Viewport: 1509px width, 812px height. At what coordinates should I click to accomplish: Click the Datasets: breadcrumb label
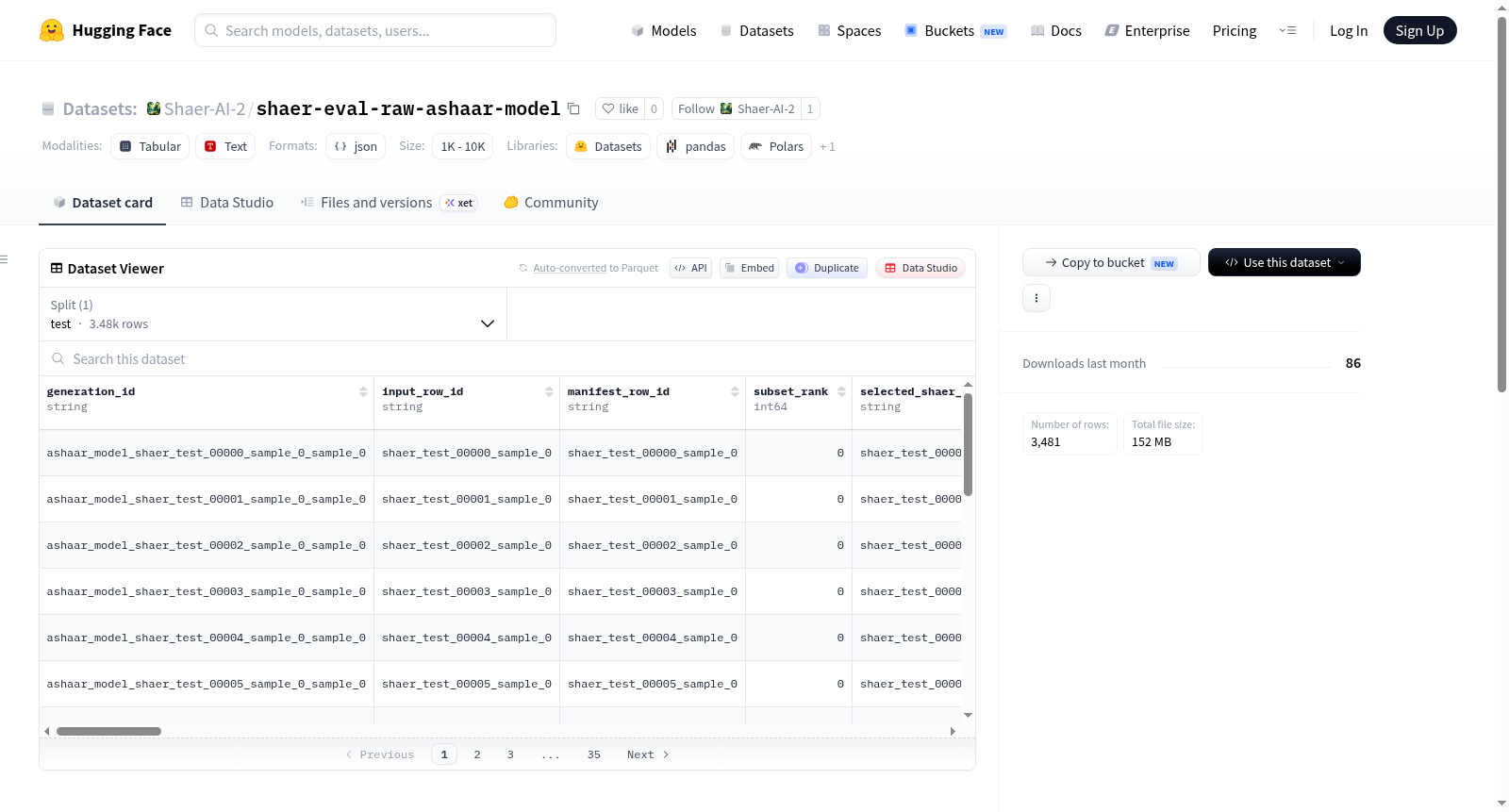99,108
